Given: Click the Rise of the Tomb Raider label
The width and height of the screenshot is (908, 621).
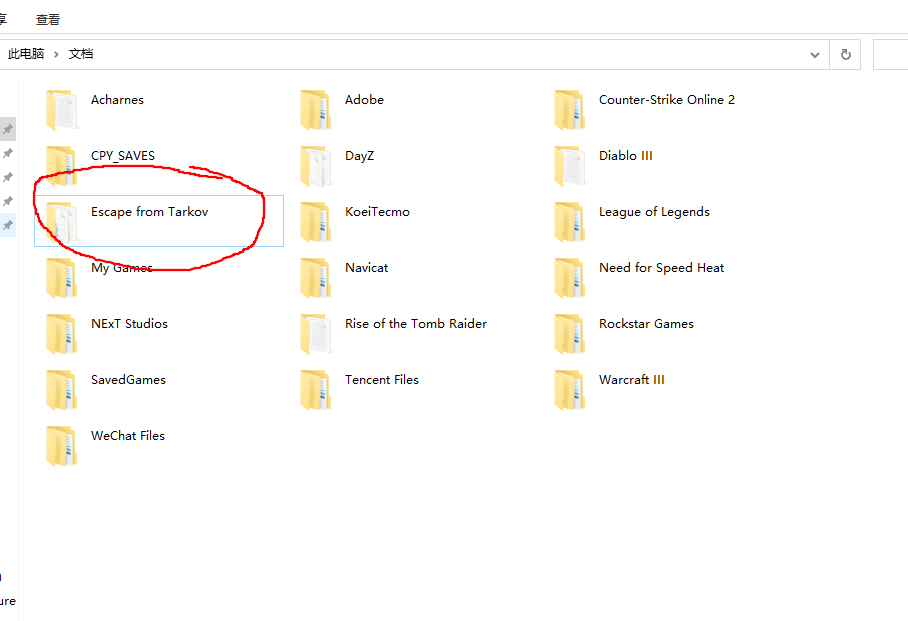Looking at the screenshot, I should [416, 324].
